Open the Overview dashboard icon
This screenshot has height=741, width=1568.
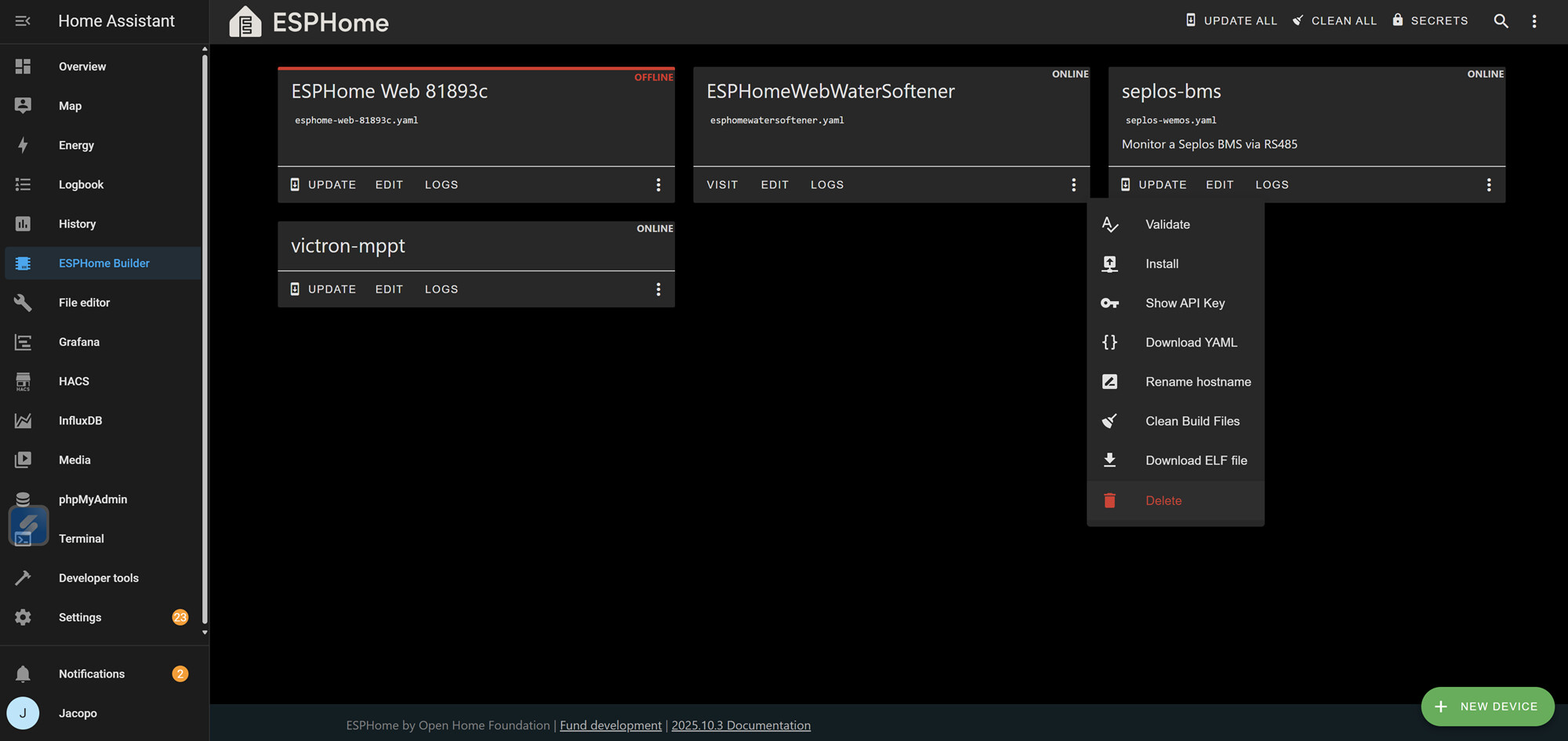click(x=23, y=67)
